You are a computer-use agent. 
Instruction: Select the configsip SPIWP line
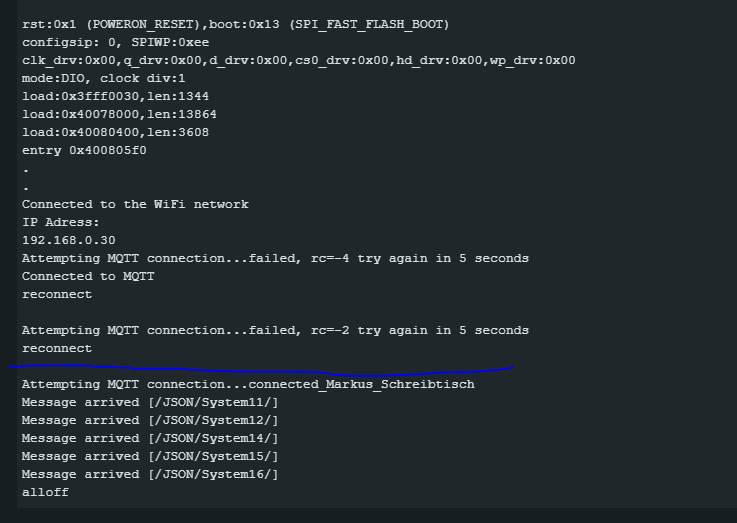coord(115,42)
